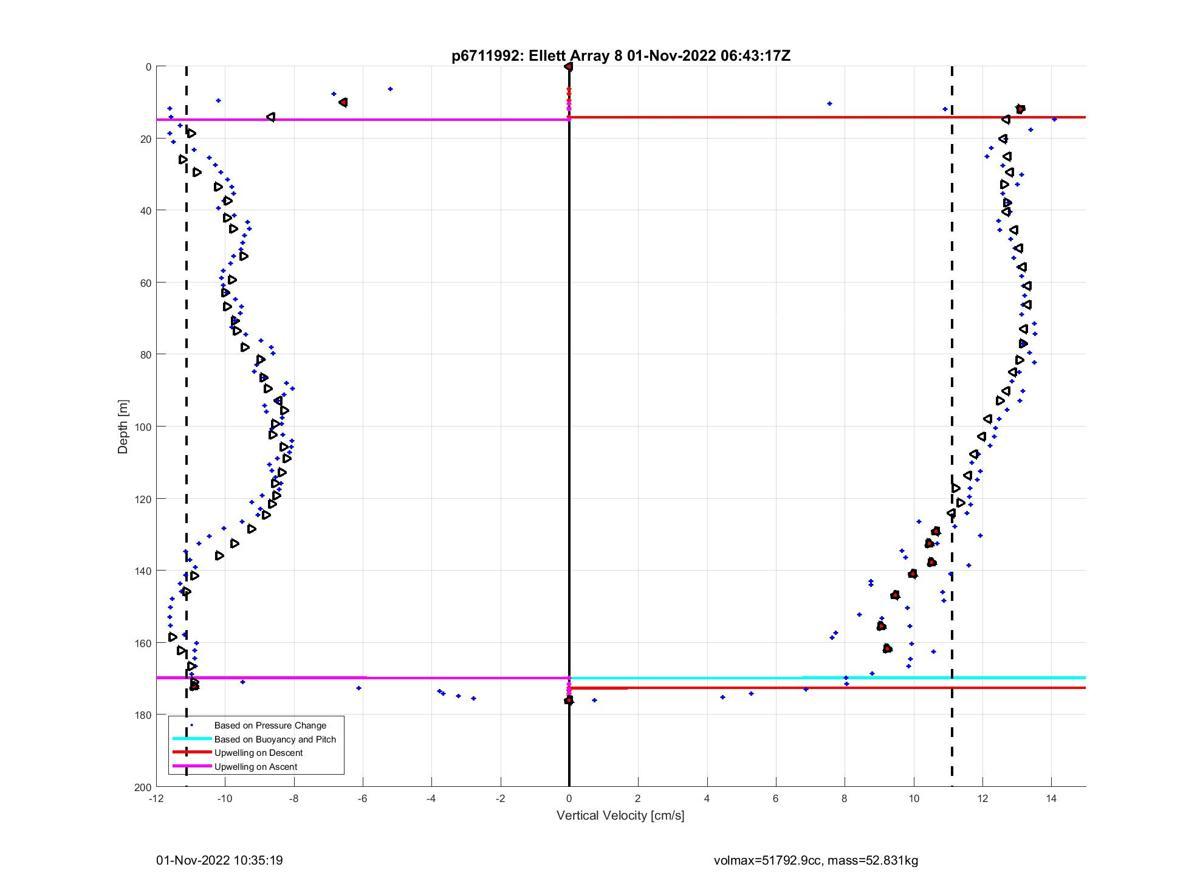Click the red-filled triangle near -6.5 cm/s at 10 m
This screenshot has height=885, width=1200.
(x=343, y=102)
